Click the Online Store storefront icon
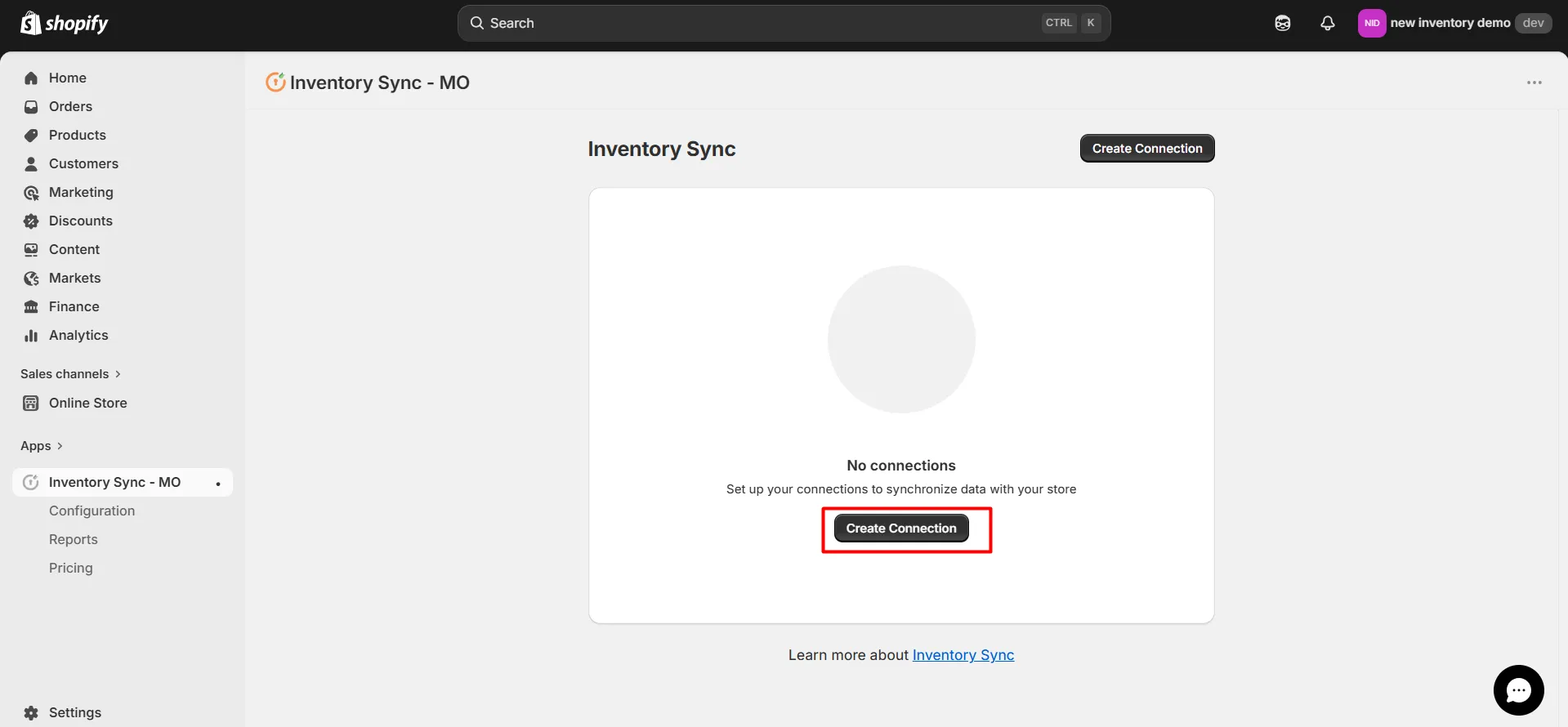The image size is (1568, 727). pos(31,404)
